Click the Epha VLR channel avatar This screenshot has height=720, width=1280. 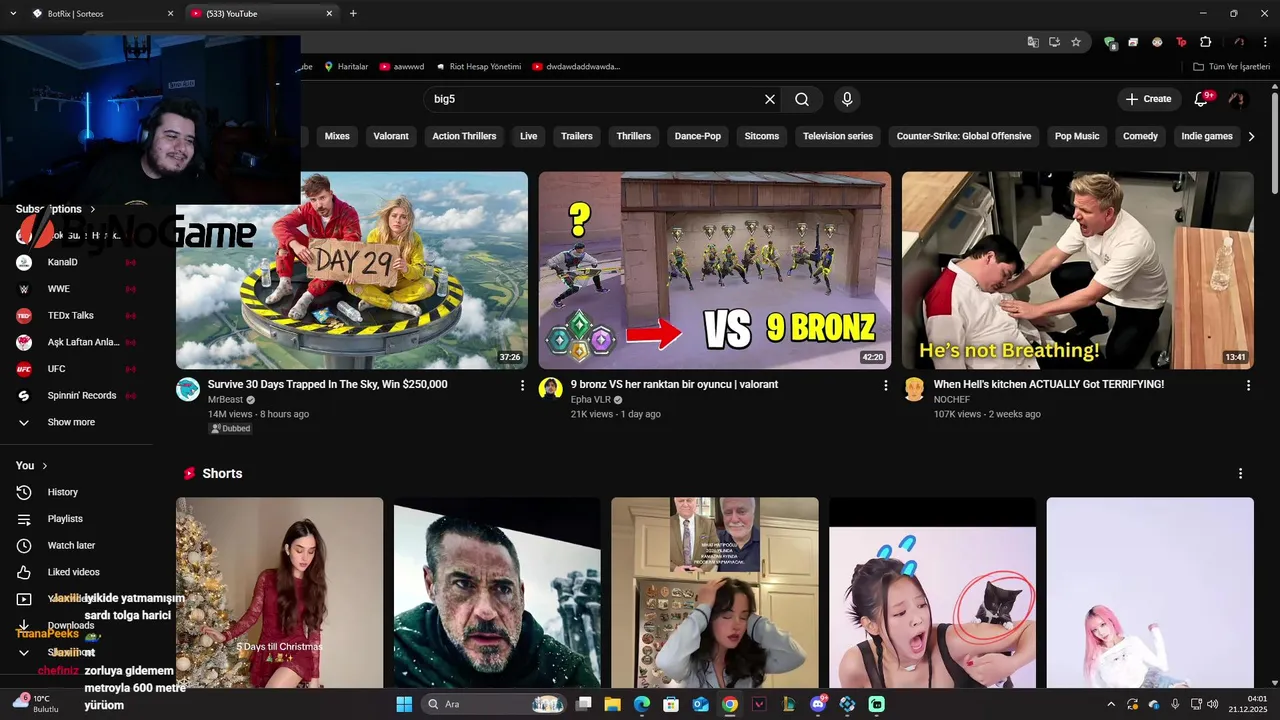pos(551,389)
